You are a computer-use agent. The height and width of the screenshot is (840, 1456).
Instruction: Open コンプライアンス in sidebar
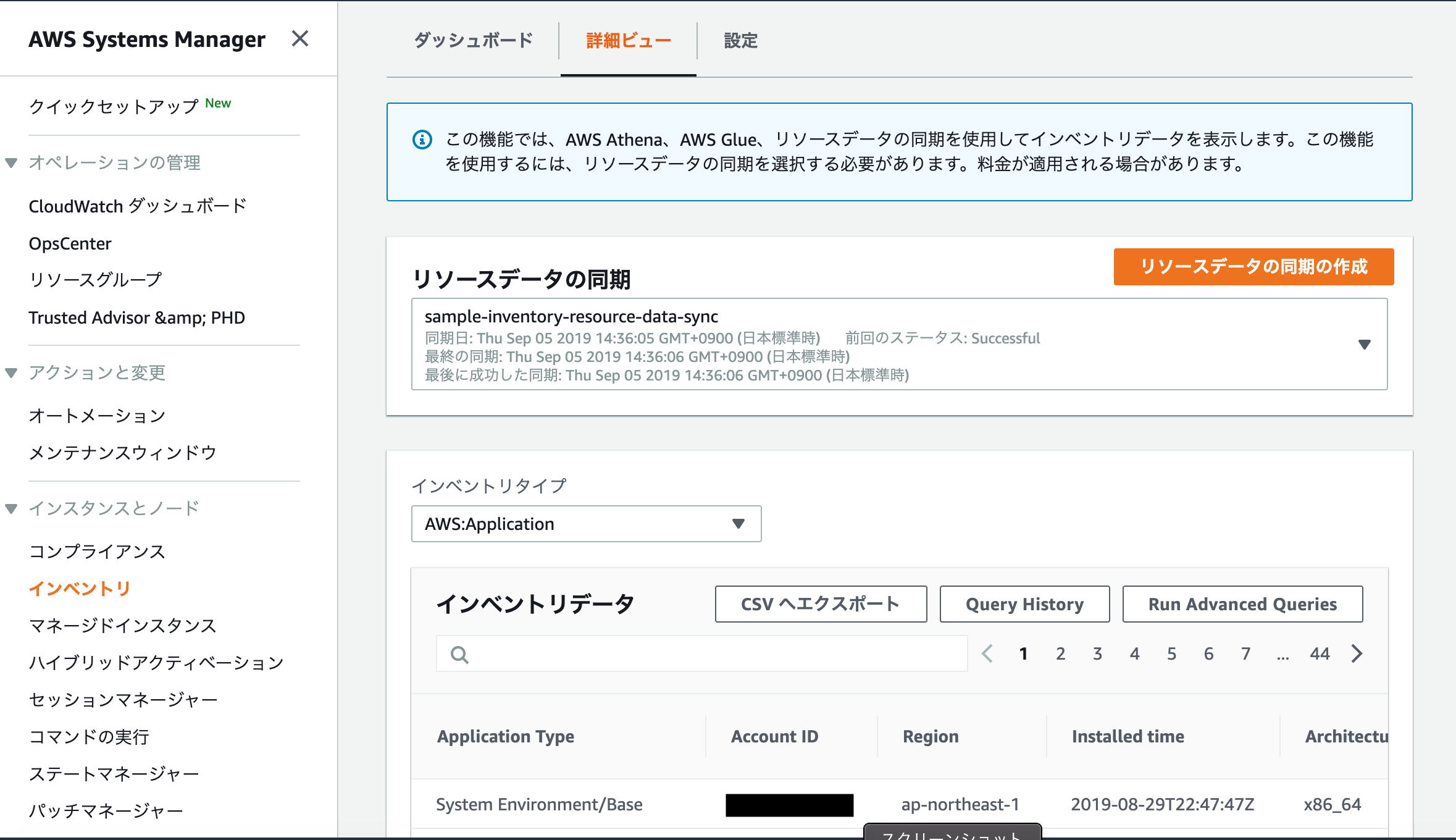coord(97,552)
